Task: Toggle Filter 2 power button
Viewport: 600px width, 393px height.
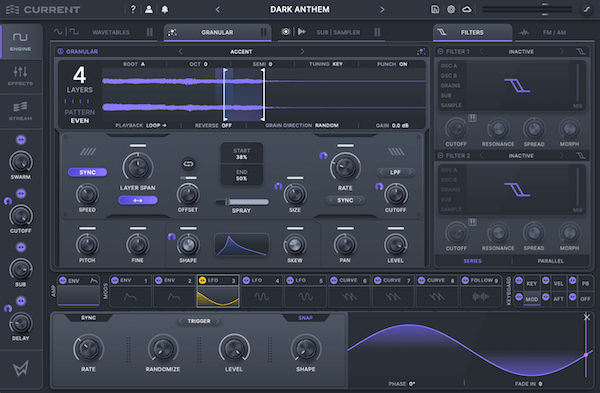Action: (440, 155)
